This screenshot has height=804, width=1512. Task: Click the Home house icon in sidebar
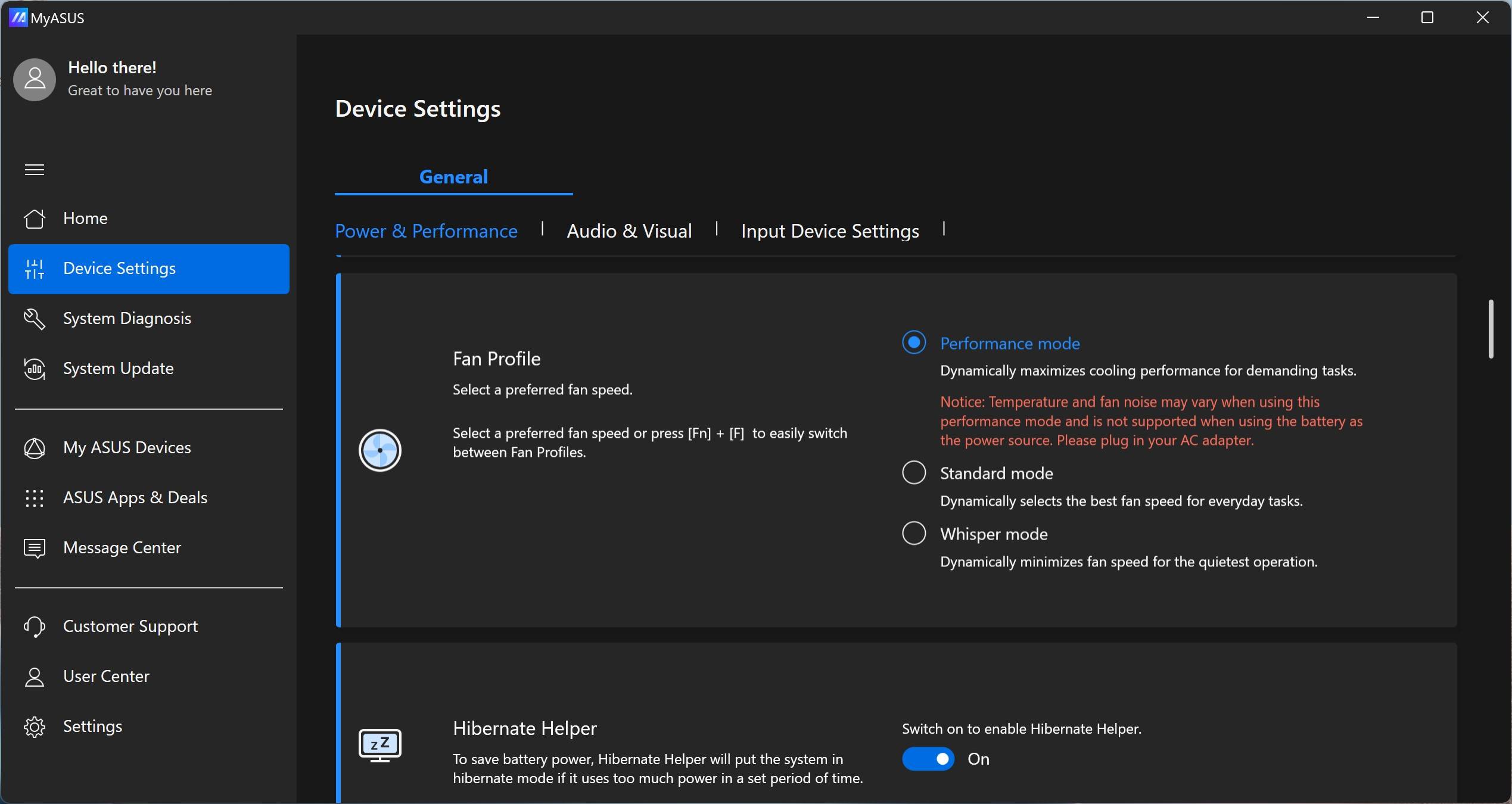[34, 219]
